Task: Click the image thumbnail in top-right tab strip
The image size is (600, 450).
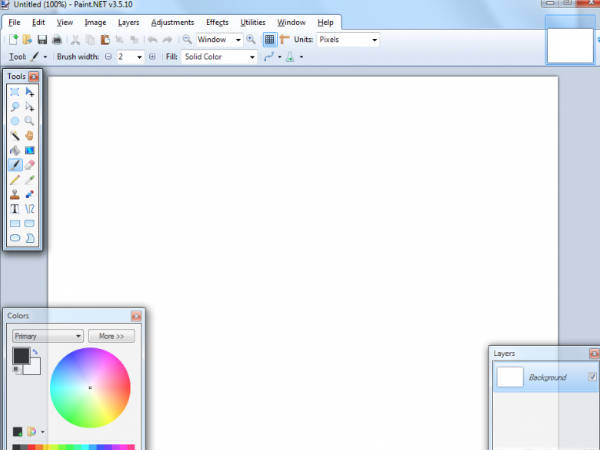Action: point(570,45)
